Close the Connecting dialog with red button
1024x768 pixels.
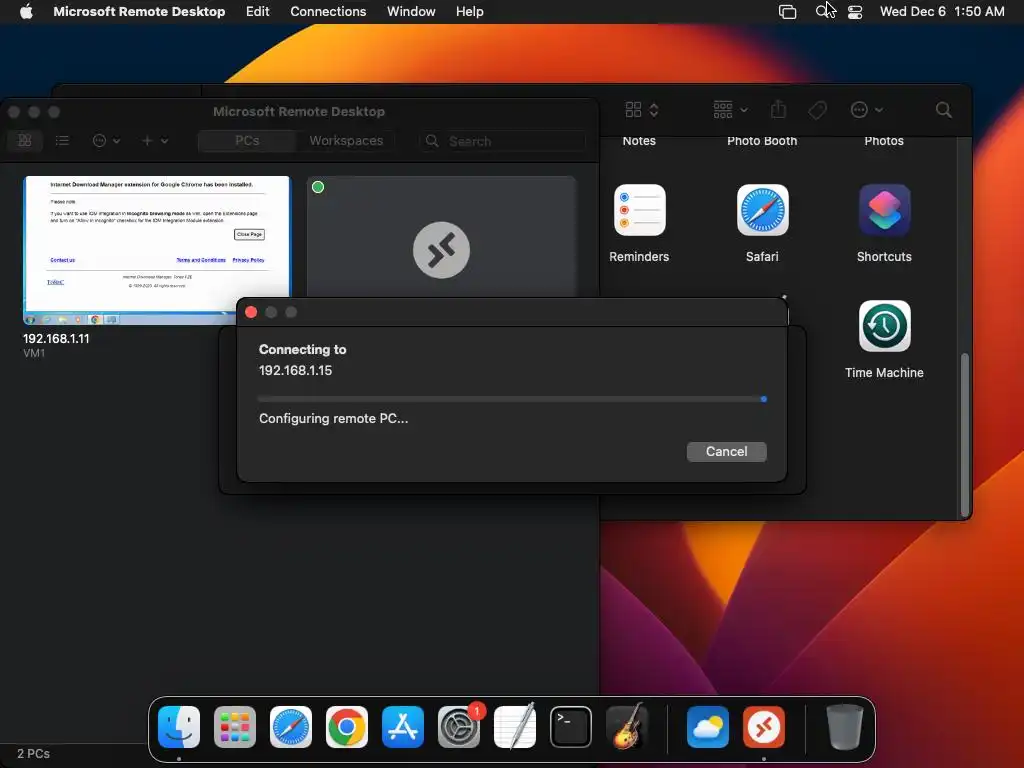pos(251,312)
